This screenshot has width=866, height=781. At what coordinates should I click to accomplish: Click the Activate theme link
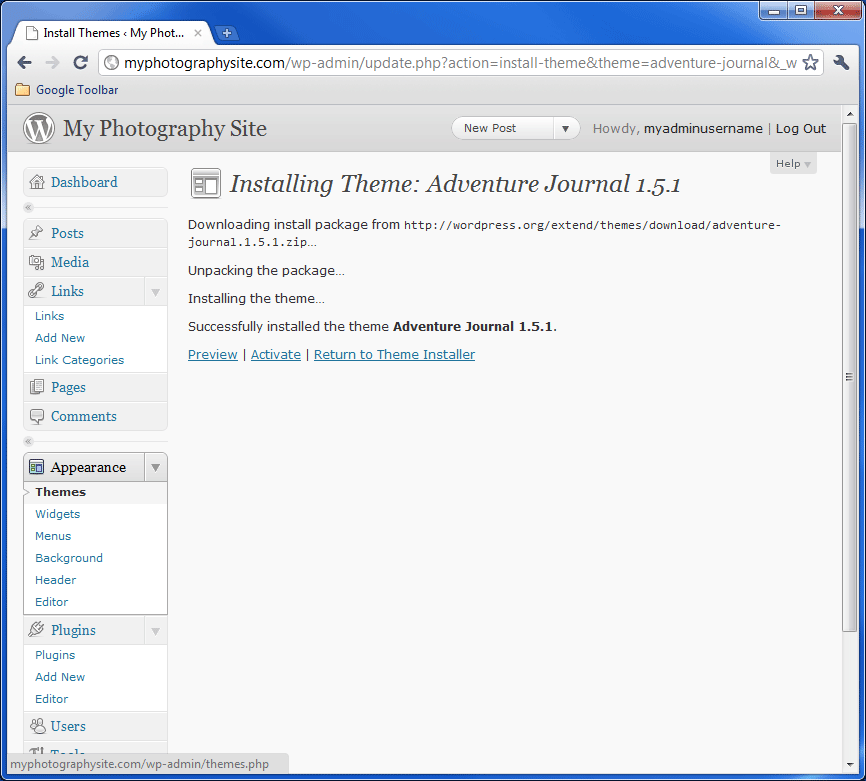(276, 354)
